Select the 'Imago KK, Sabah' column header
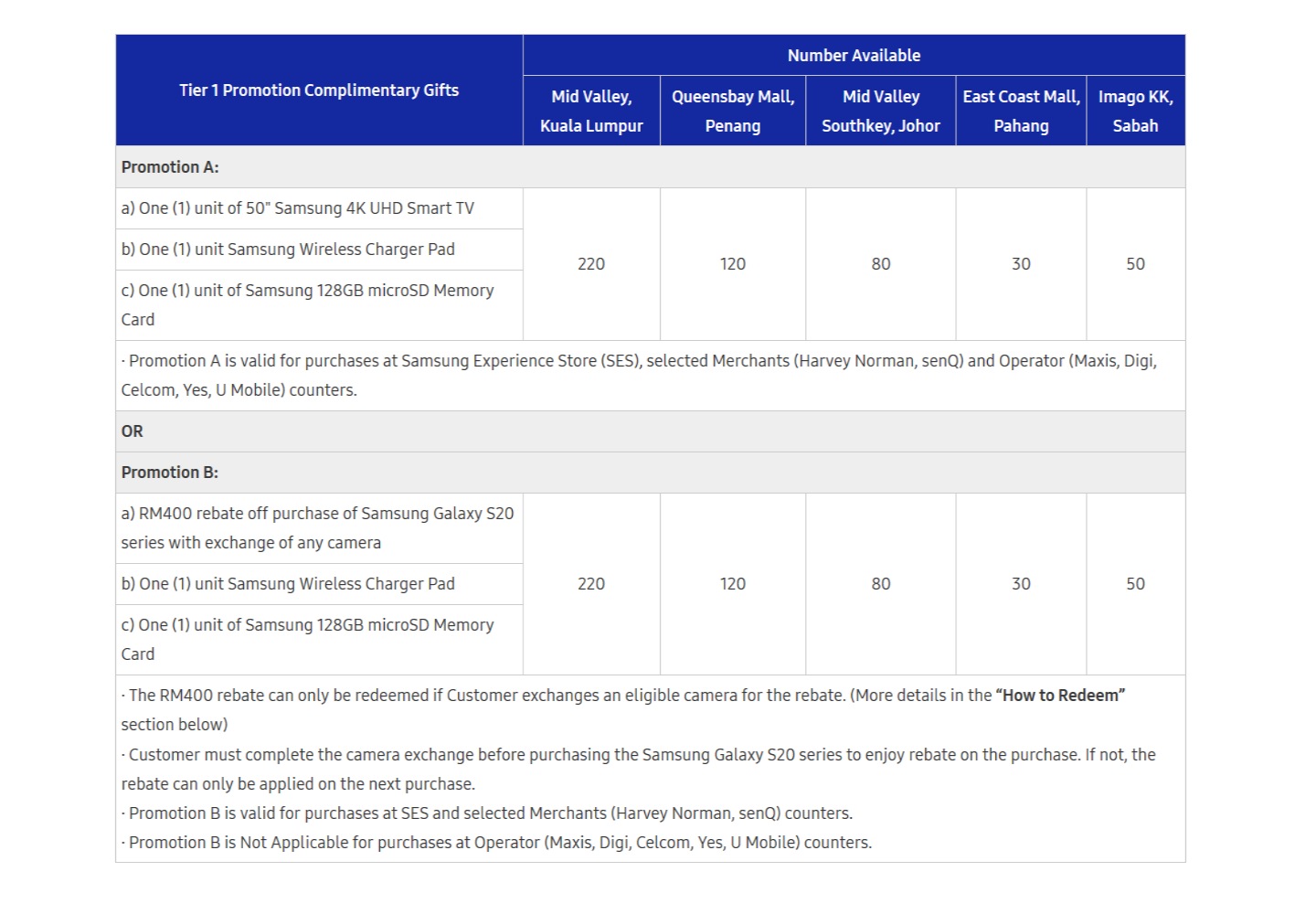Screen dimensions: 1316x914 pyautogui.click(x=1135, y=111)
